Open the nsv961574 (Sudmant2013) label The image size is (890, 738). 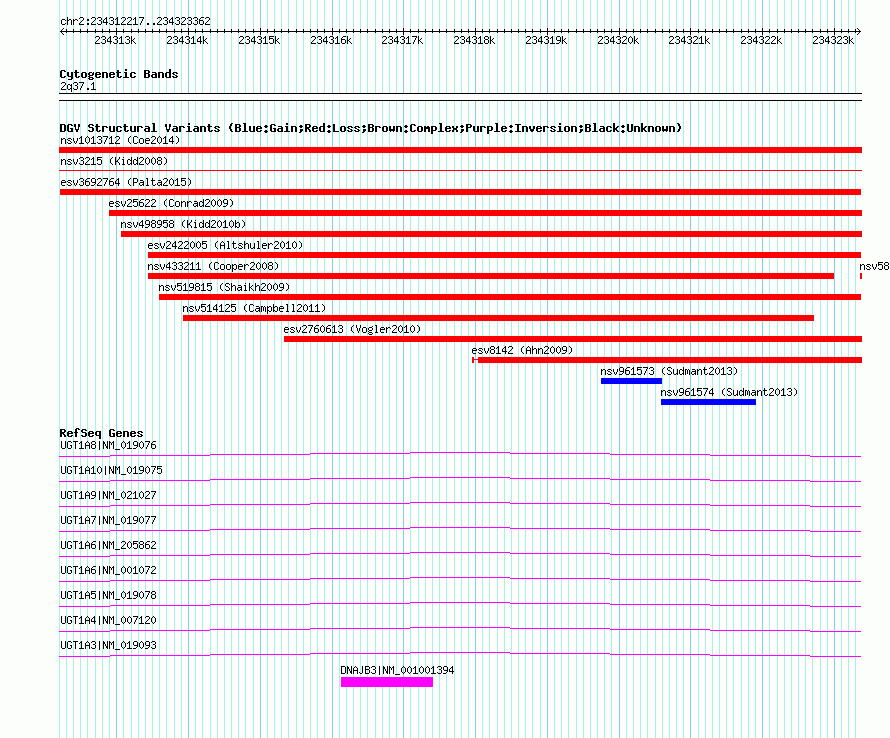click(x=729, y=392)
